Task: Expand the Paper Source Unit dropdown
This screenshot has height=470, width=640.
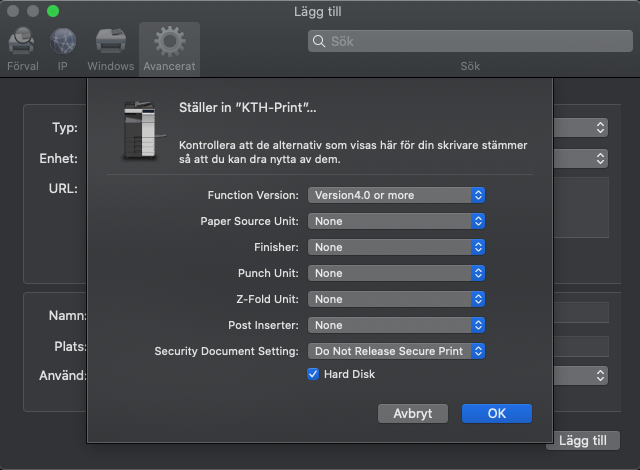Action: click(x=397, y=221)
